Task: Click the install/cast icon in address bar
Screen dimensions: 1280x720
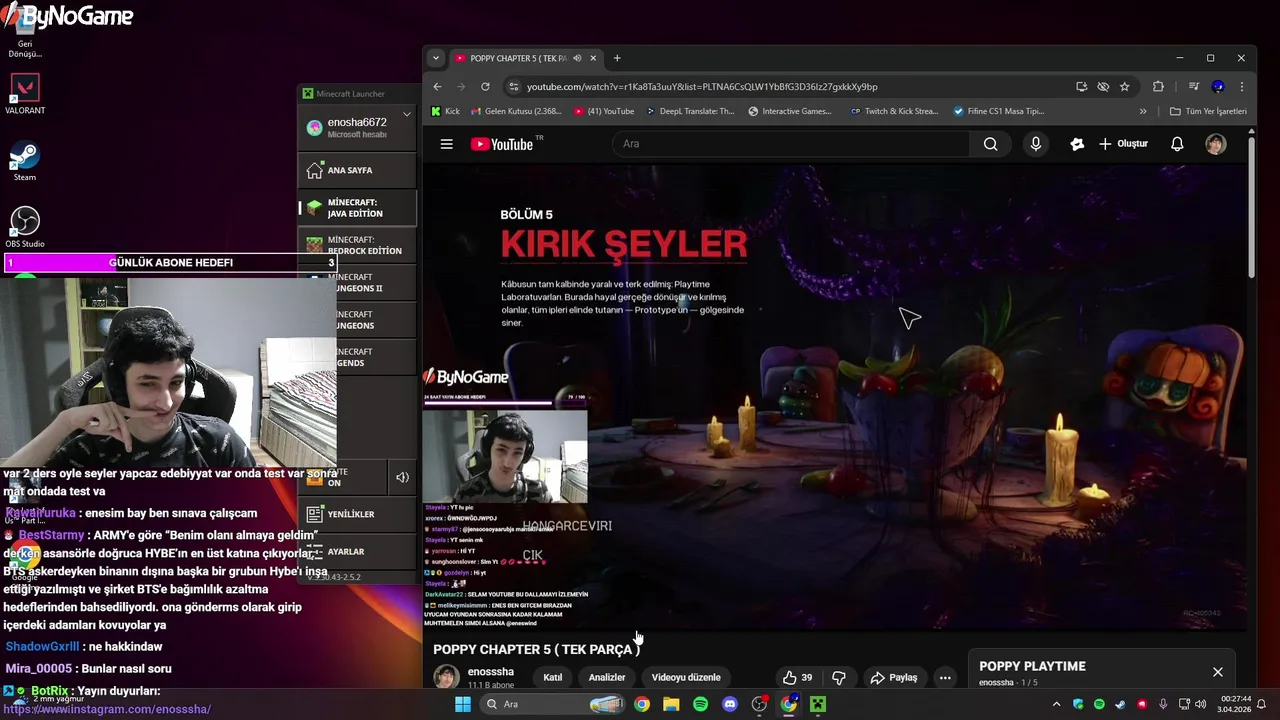Action: click(1081, 87)
